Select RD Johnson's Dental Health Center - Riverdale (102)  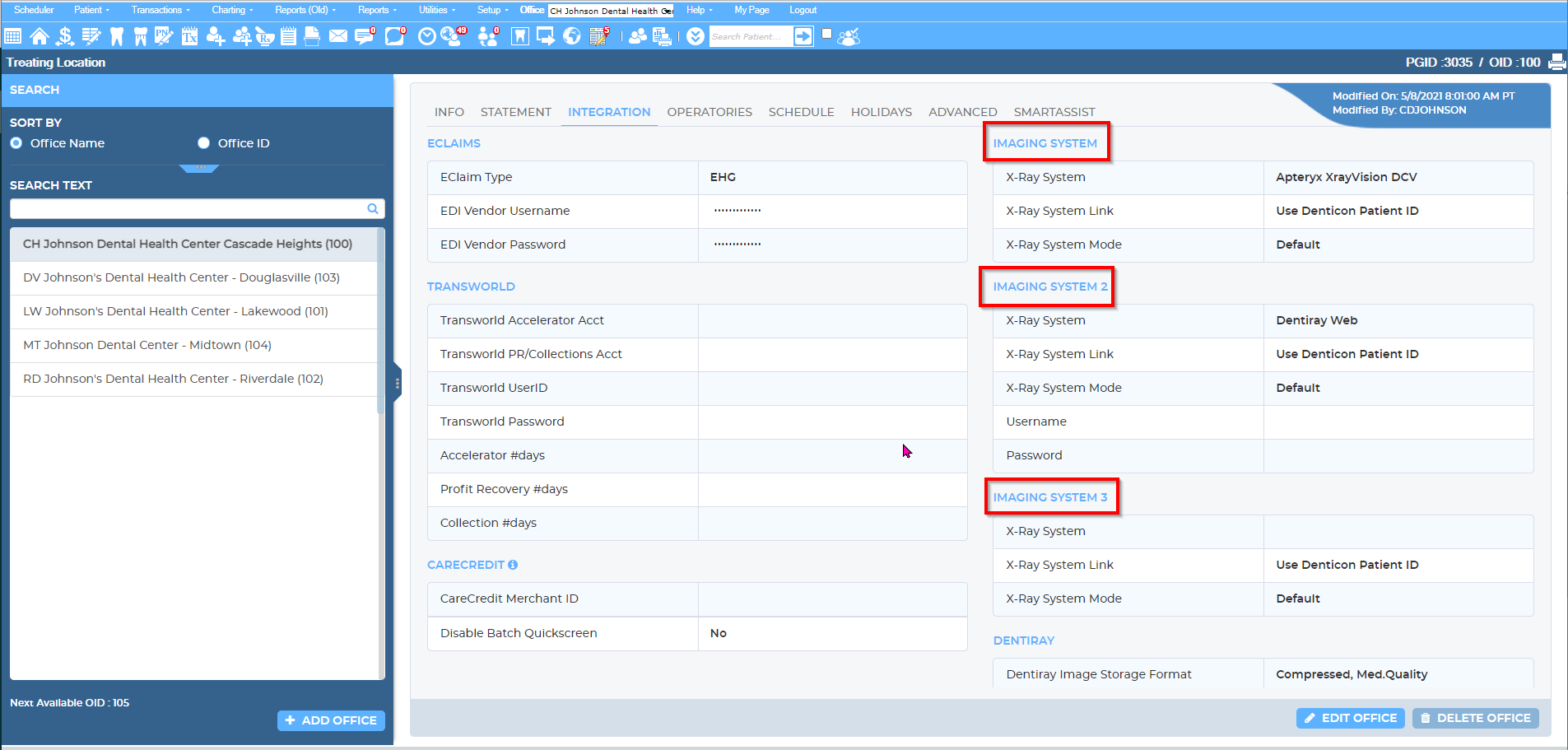194,380
